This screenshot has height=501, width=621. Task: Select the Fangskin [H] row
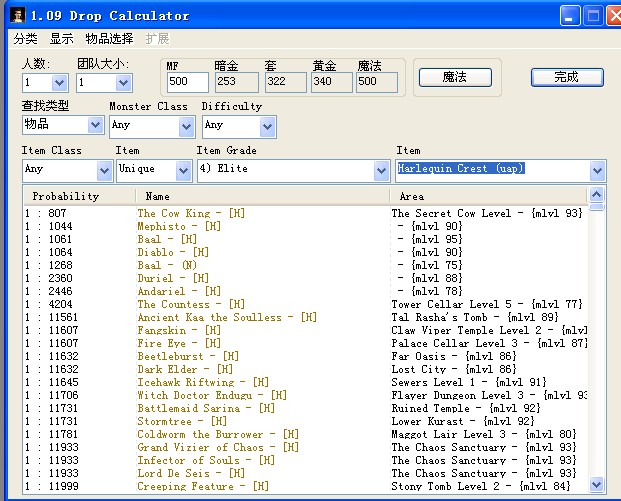(x=305, y=330)
